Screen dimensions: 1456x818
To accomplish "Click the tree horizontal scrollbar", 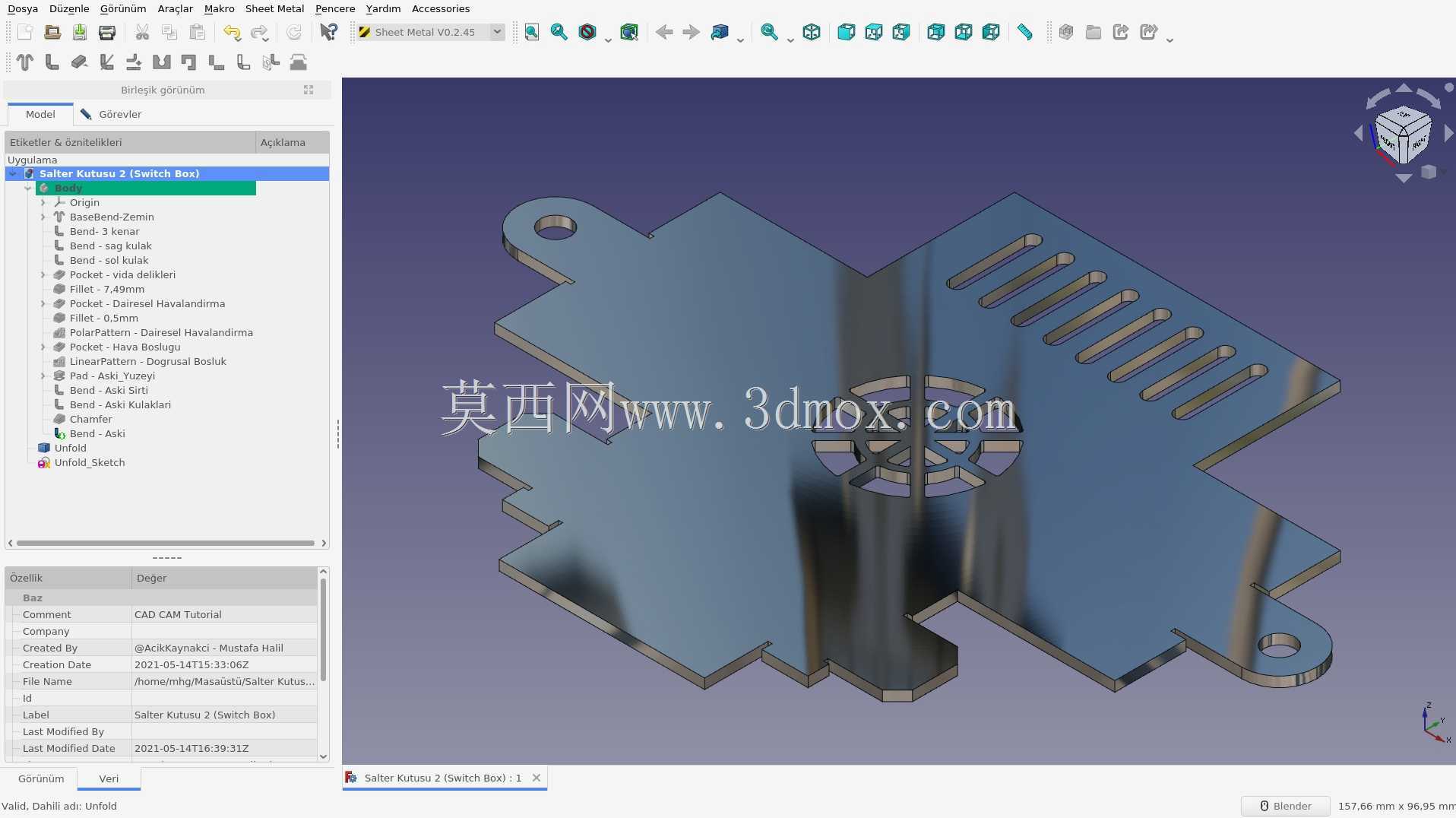I will click(x=166, y=543).
